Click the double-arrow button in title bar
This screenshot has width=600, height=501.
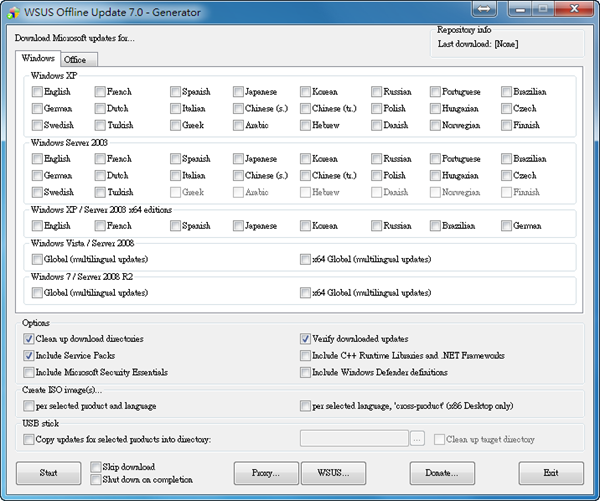(x=484, y=9)
